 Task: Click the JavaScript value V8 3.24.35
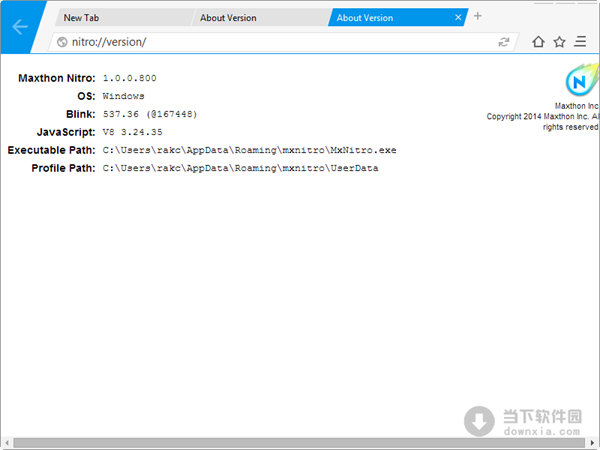132,132
